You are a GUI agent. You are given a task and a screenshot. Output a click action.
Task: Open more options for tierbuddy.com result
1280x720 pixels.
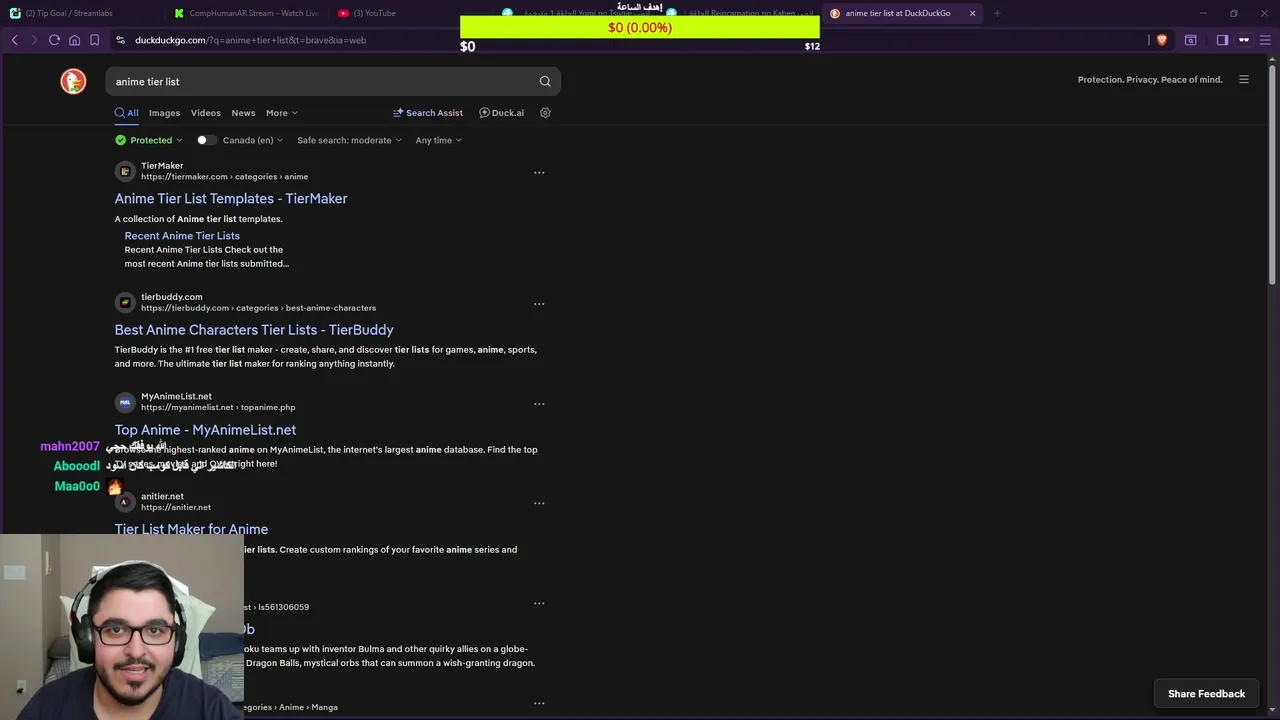[539, 304]
